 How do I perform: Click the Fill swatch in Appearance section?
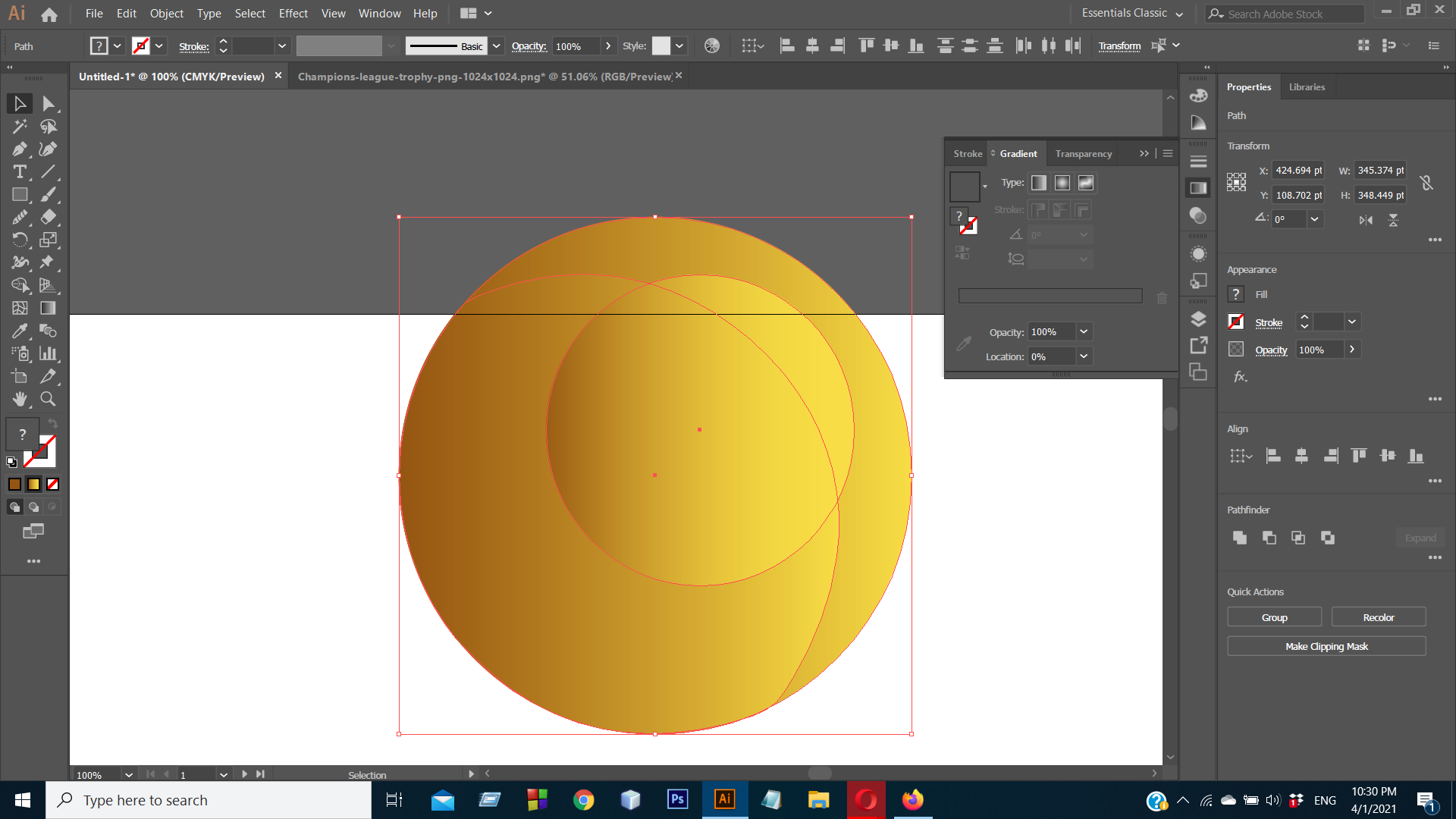coord(1236,294)
